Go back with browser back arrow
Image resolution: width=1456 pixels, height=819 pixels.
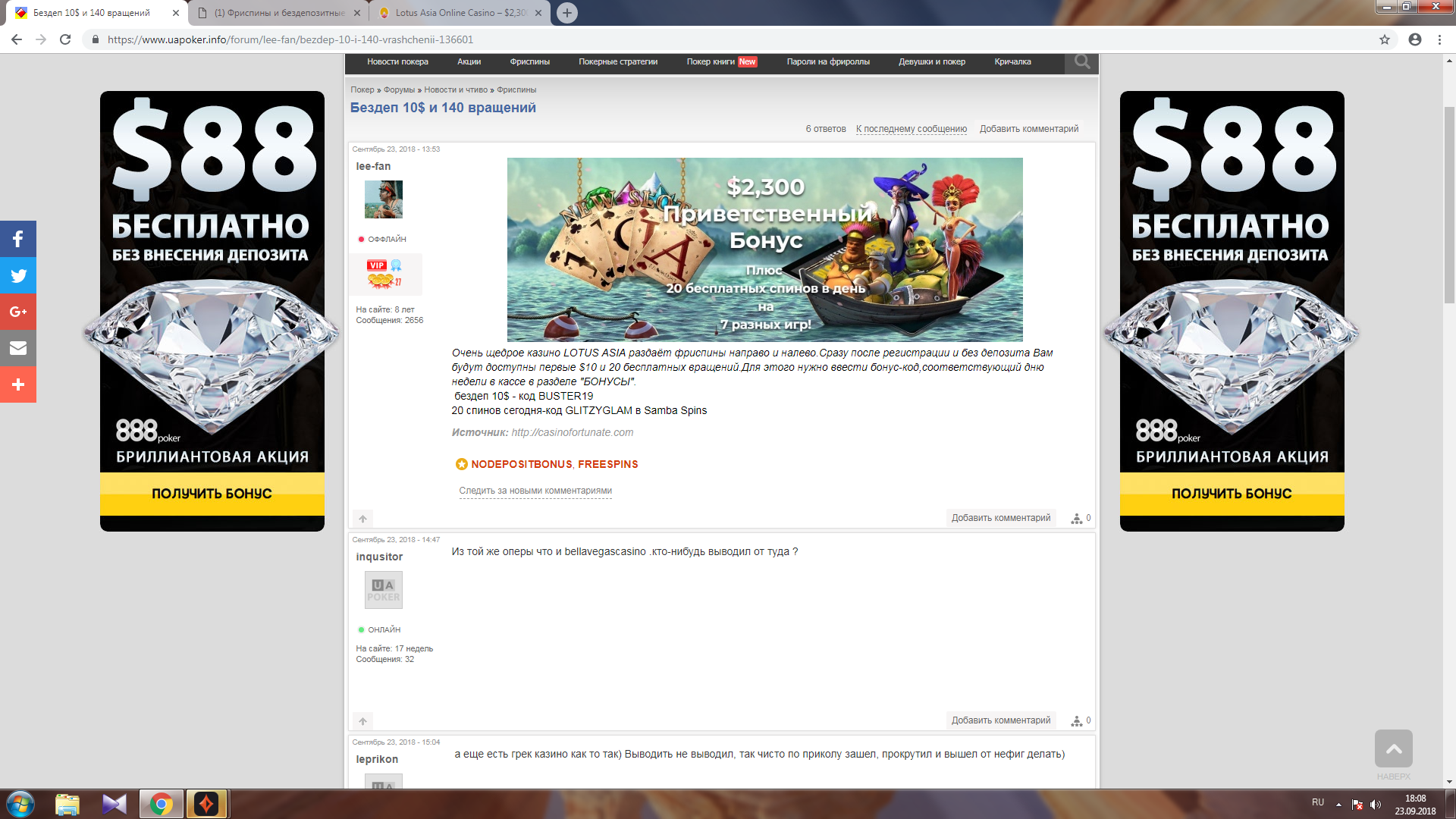[x=17, y=39]
